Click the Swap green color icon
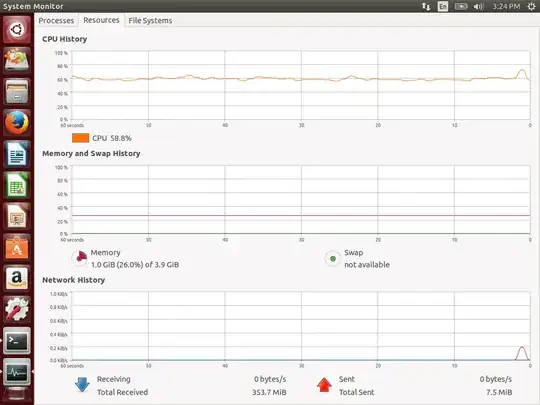540x405 pixels. pos(333,258)
